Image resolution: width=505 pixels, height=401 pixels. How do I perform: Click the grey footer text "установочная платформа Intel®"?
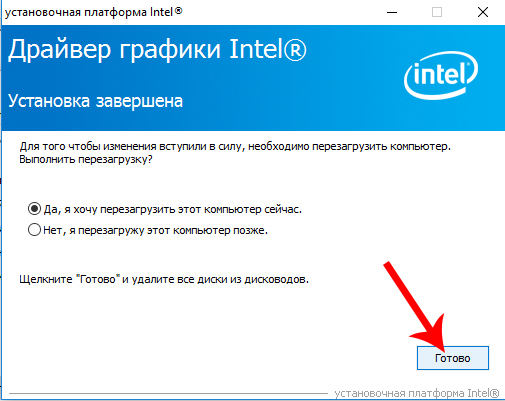click(417, 393)
